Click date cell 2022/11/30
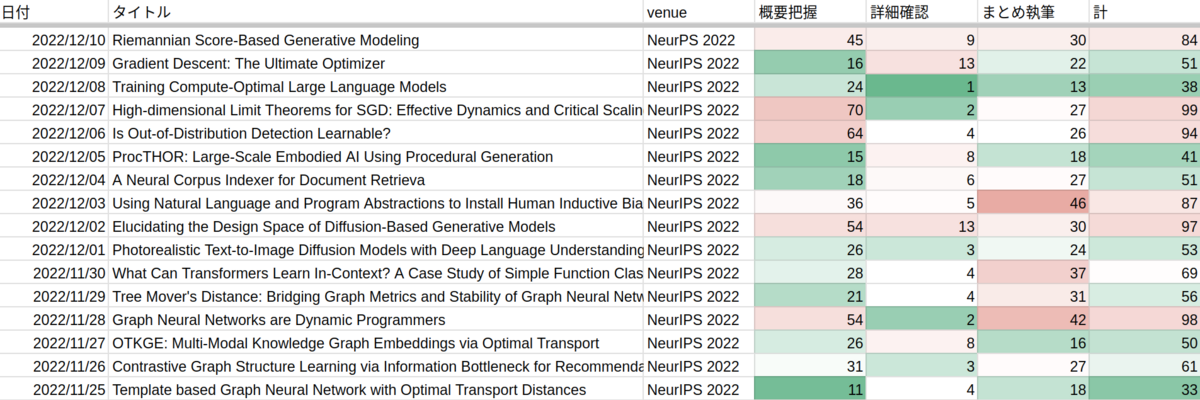 coord(54,273)
